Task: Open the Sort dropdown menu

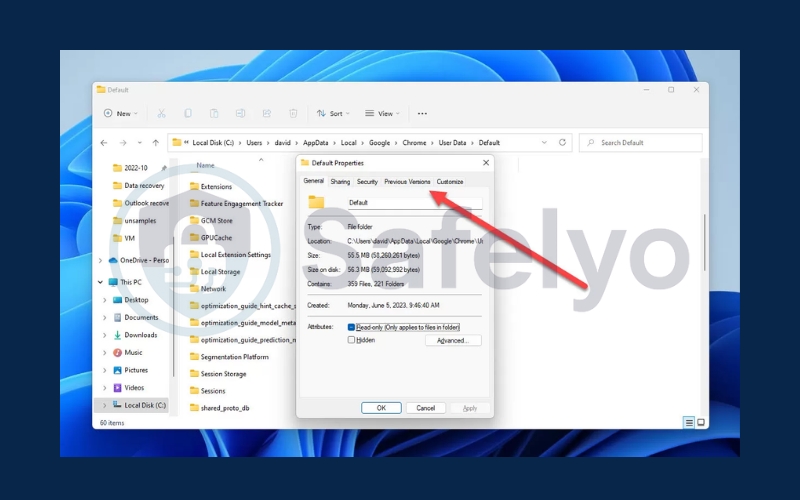Action: (333, 113)
